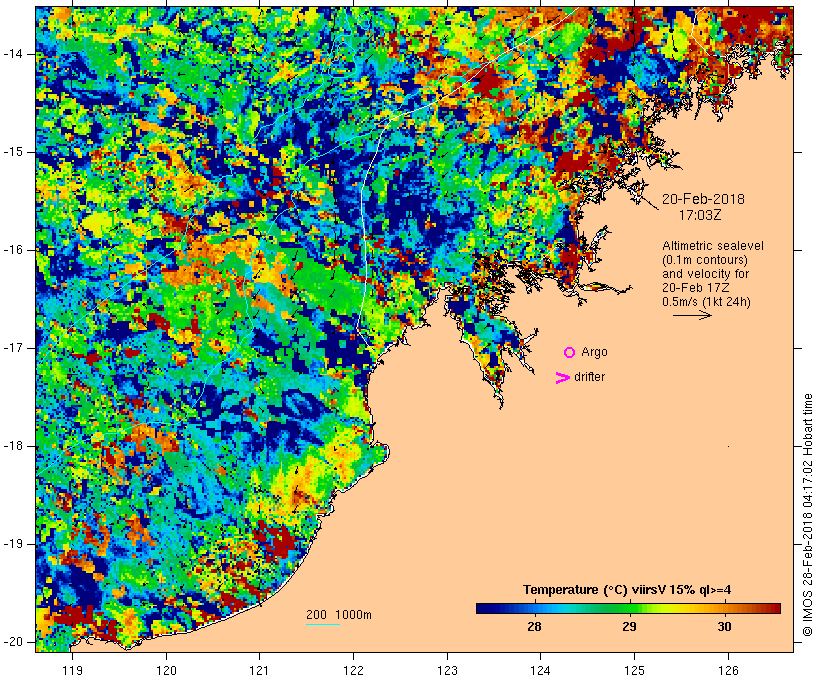Image resolution: width=820 pixels, height=680 pixels.
Task: Click the latitude axis label -15
Action: [13, 152]
